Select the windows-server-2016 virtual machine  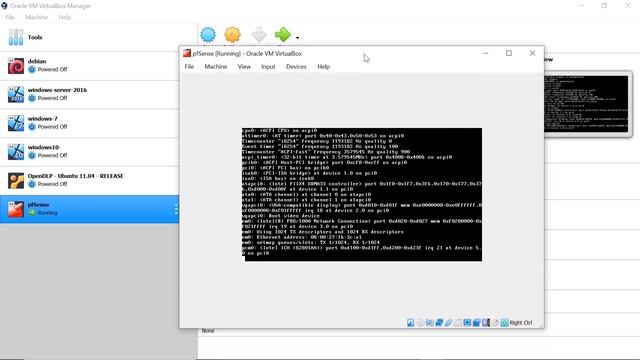coord(89,94)
